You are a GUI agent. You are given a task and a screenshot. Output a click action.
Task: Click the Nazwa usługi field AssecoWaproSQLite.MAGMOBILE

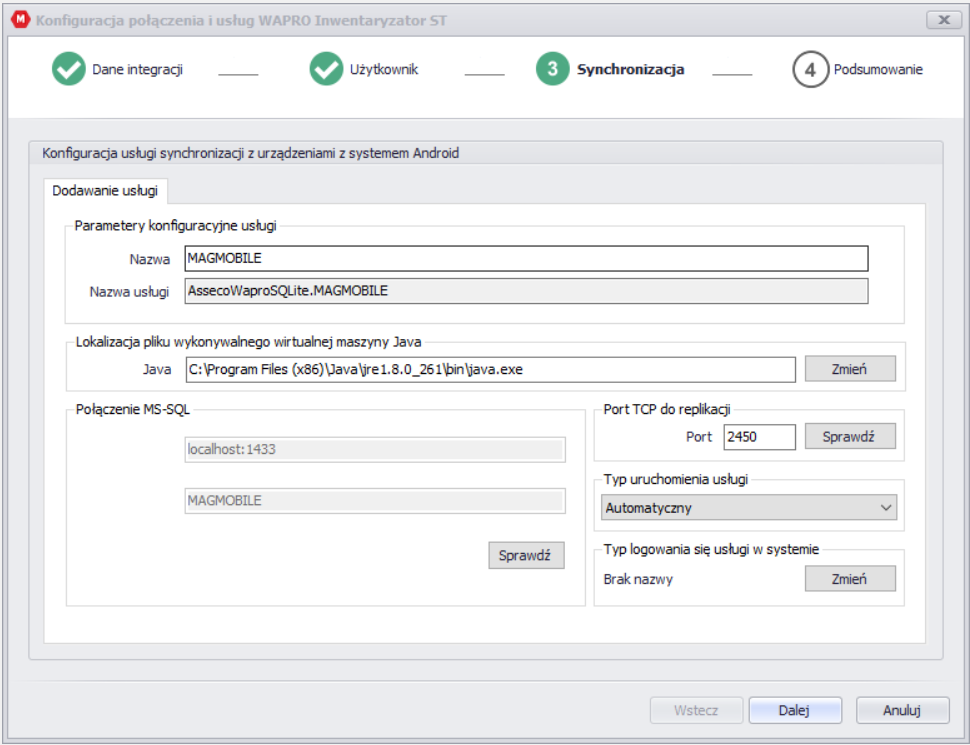(526, 291)
